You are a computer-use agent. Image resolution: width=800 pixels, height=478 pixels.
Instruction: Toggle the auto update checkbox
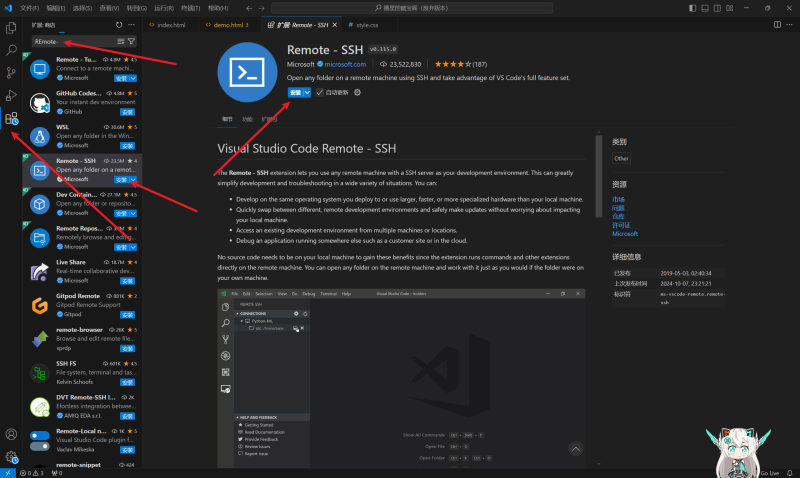point(320,93)
